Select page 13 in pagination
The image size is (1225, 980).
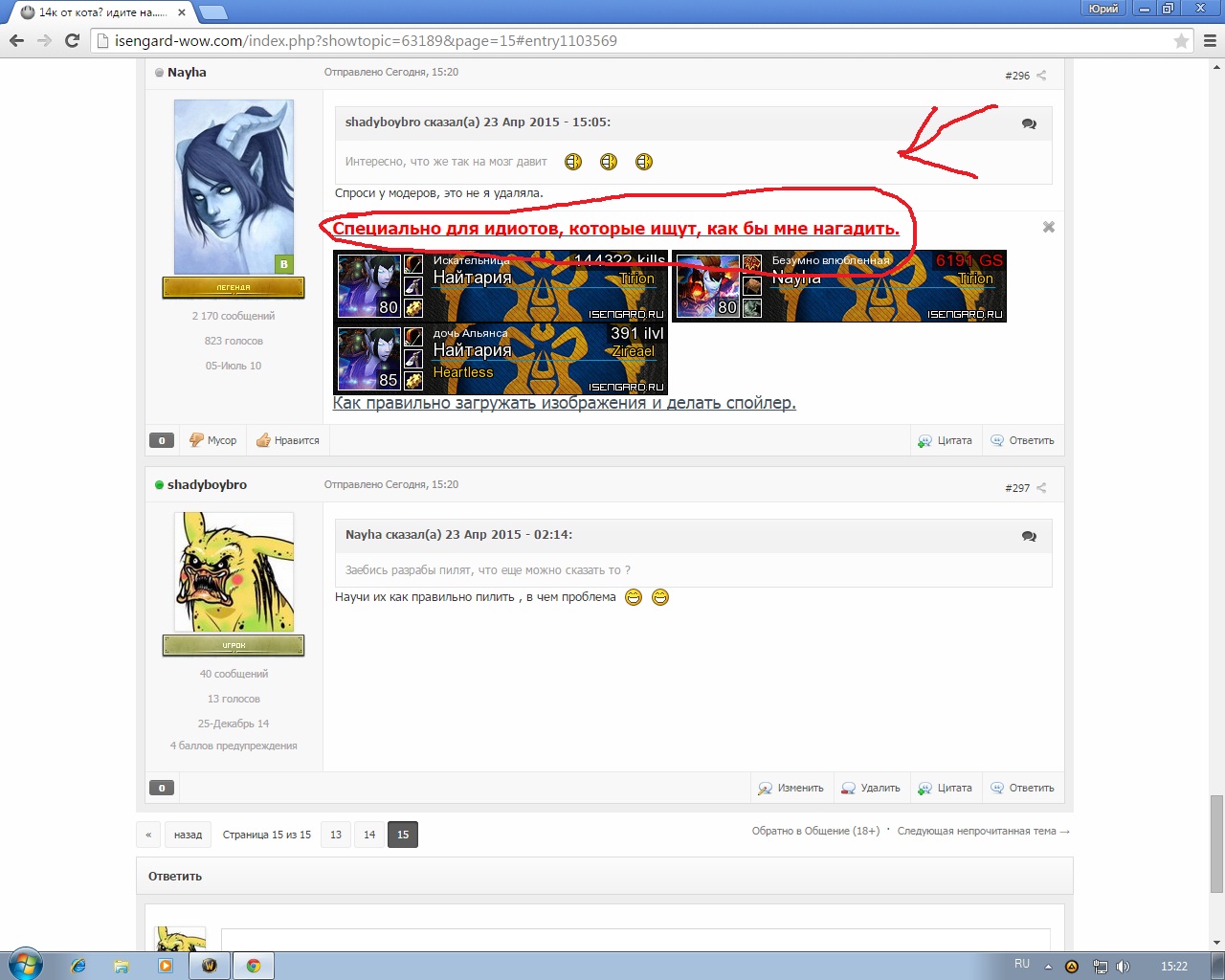336,835
